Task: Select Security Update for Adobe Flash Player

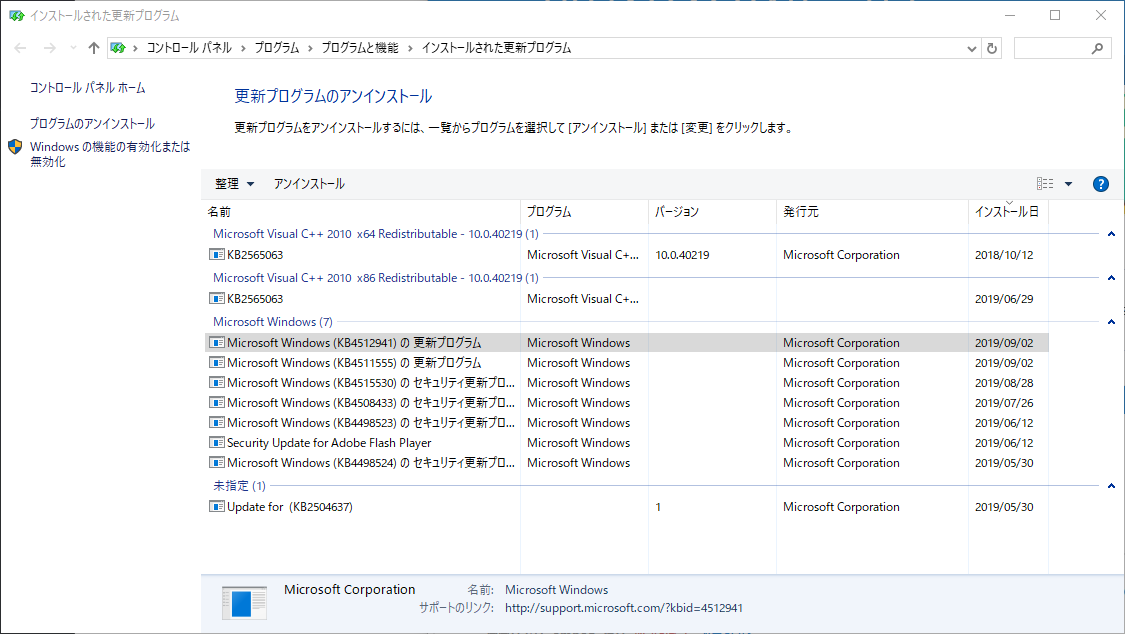Action: pyautogui.click(x=626, y=443)
